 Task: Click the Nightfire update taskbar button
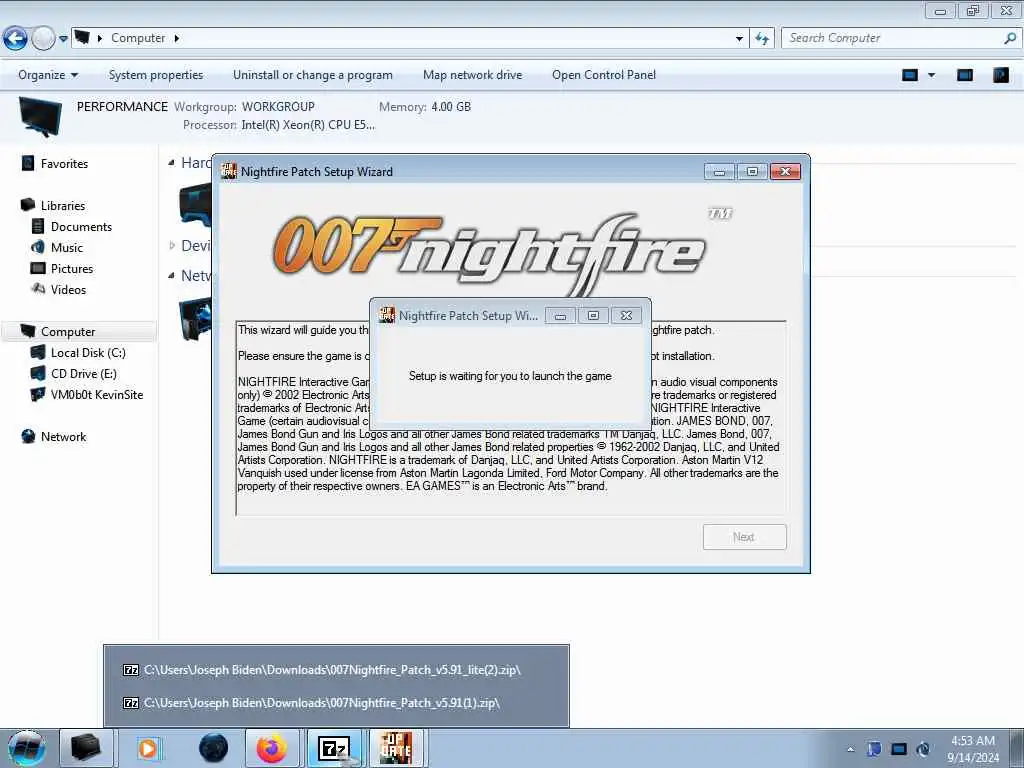pyautogui.click(x=396, y=748)
